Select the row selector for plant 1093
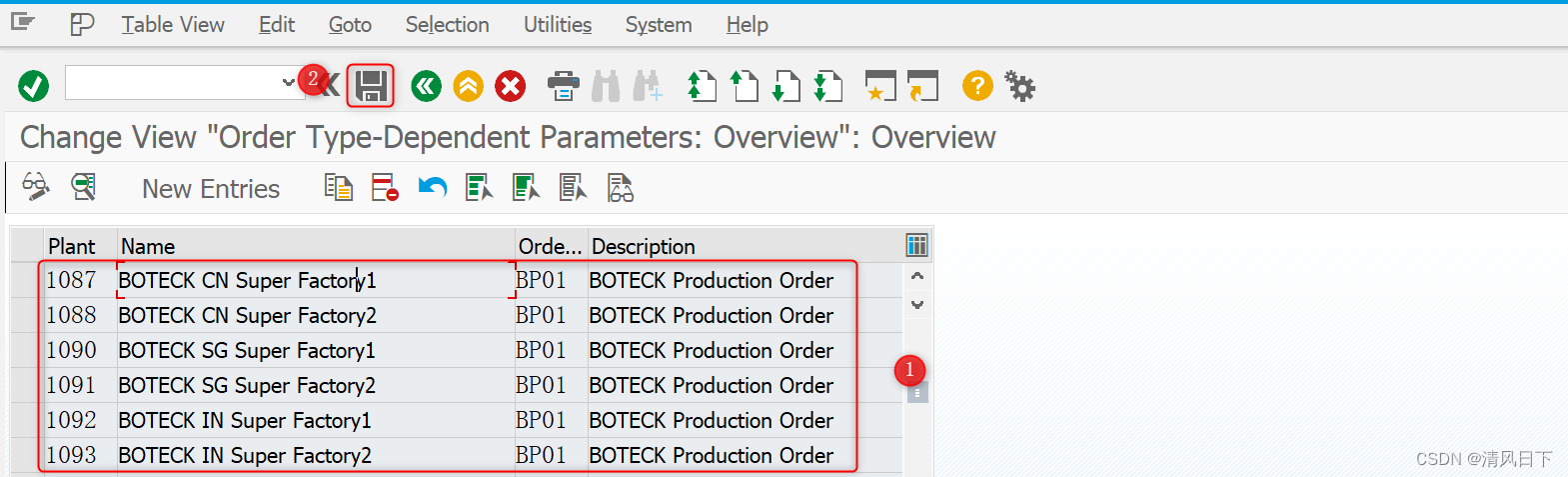The width and height of the screenshot is (1568, 477). (27, 455)
